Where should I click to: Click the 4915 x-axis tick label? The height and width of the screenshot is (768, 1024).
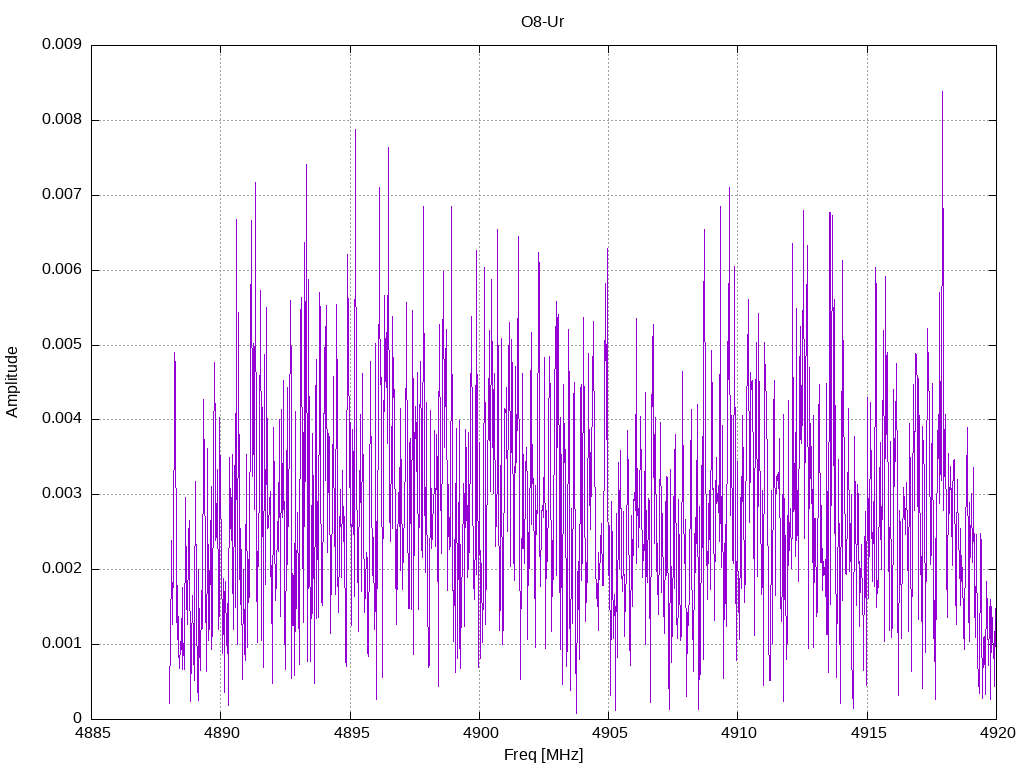point(868,733)
